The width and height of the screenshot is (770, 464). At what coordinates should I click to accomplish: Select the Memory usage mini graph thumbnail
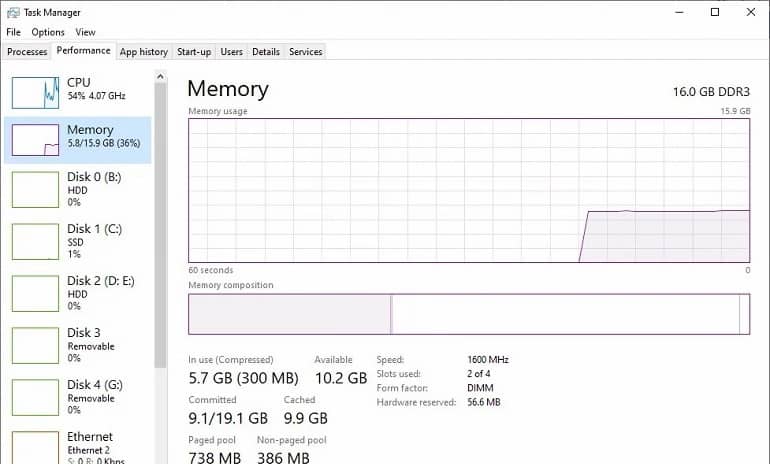(x=35, y=140)
